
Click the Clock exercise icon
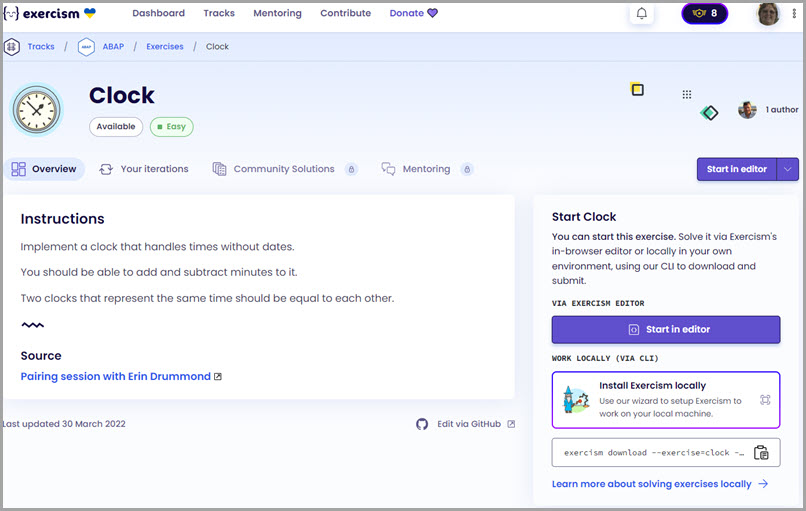37,109
